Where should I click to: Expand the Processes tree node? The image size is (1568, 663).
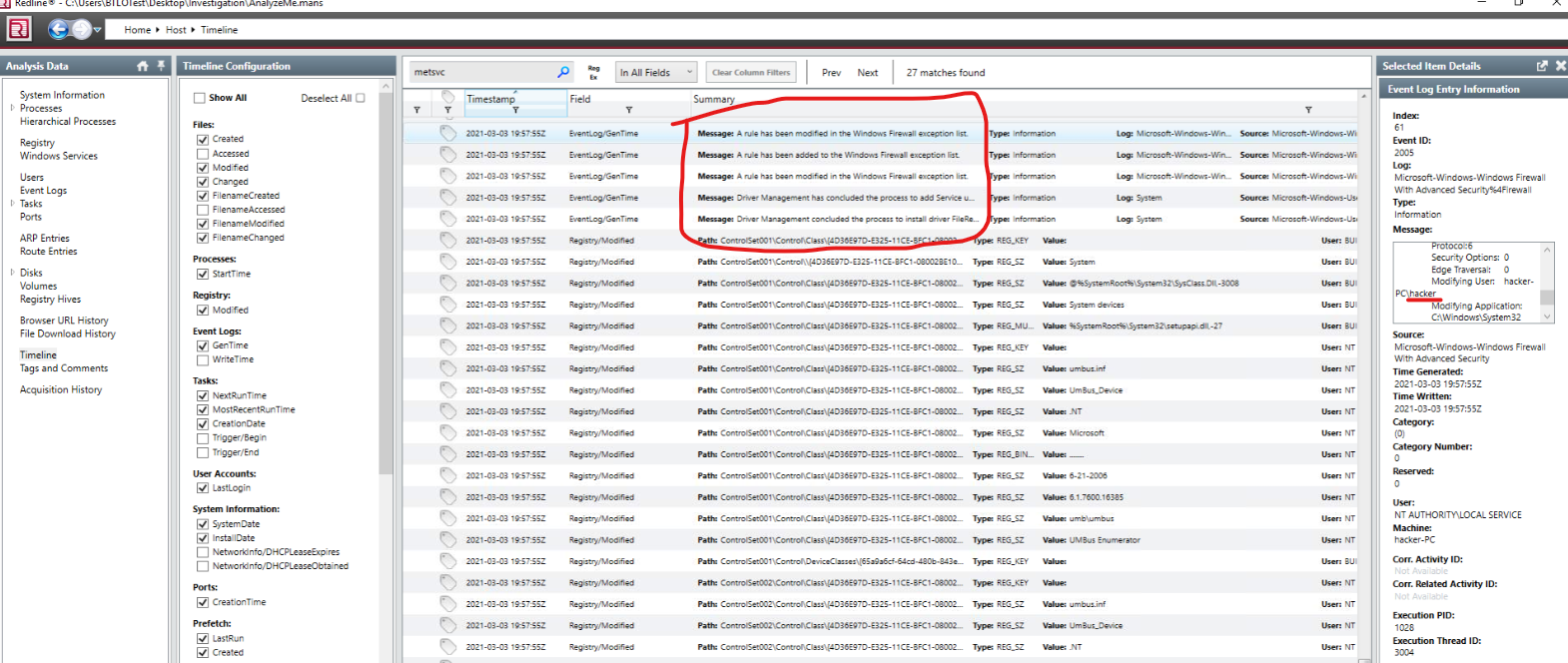click(x=12, y=108)
